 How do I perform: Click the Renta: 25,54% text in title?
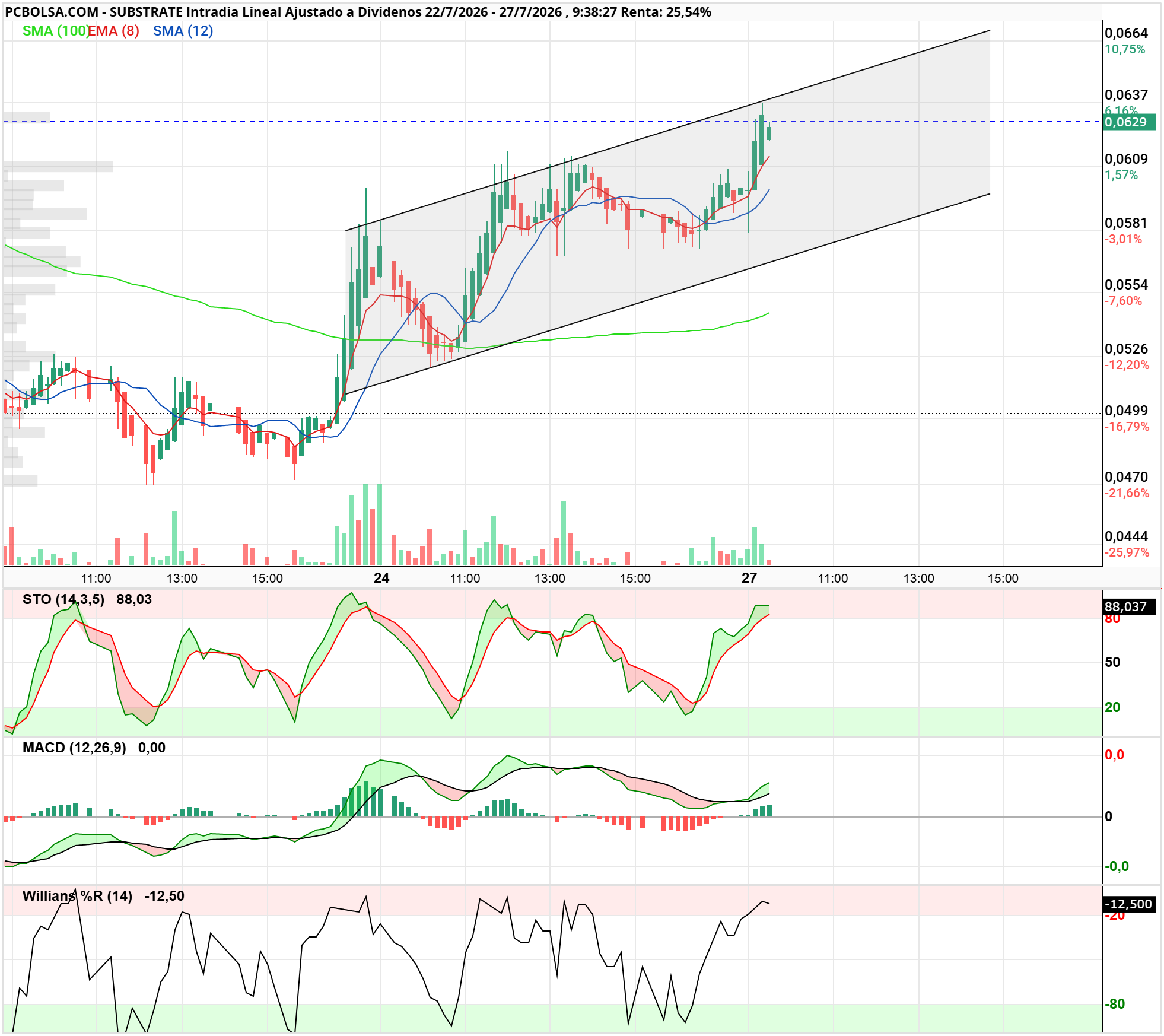pyautogui.click(x=666, y=12)
